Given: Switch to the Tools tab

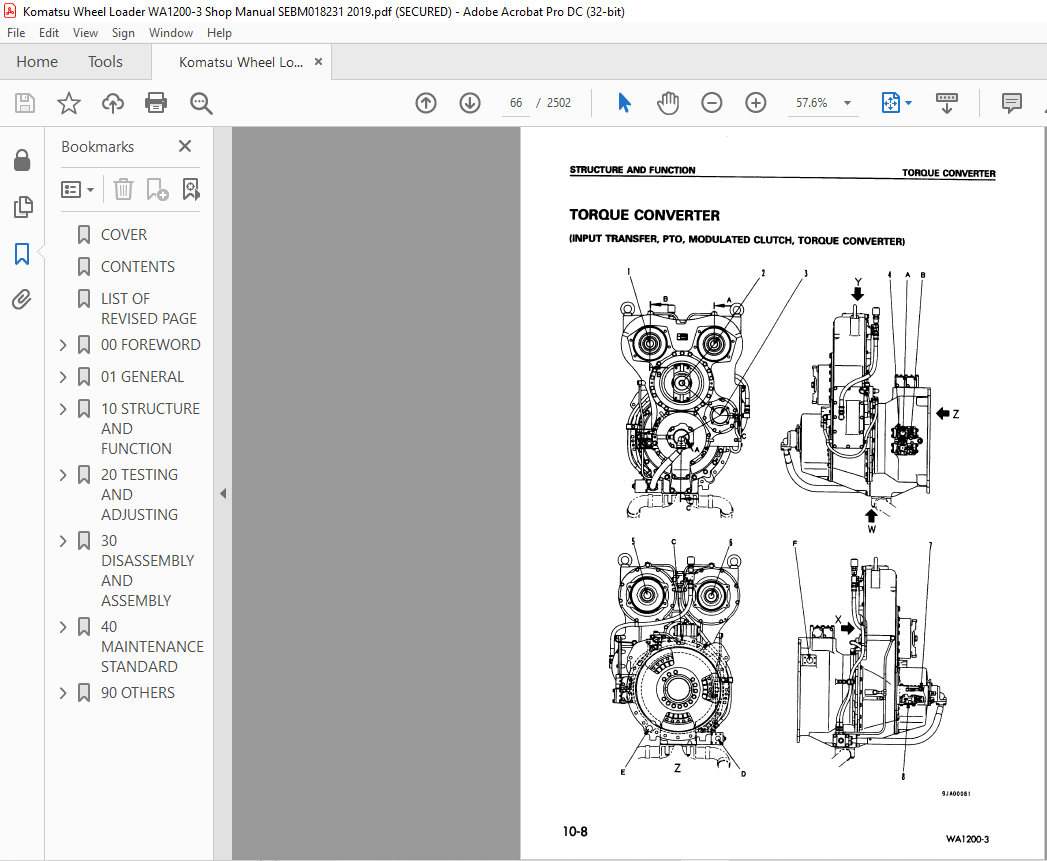Looking at the screenshot, I should (x=105, y=61).
